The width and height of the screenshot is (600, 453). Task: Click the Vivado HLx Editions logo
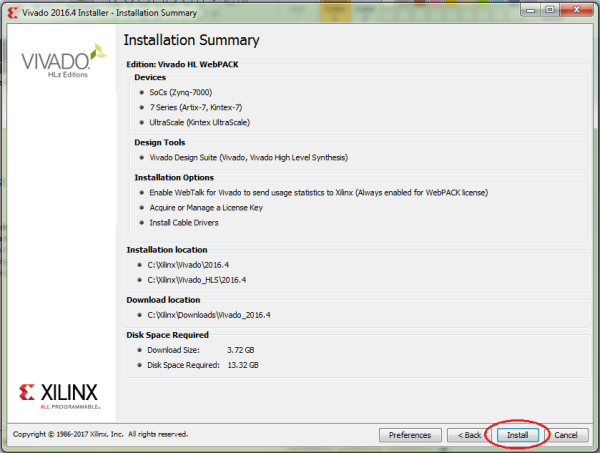[64, 61]
